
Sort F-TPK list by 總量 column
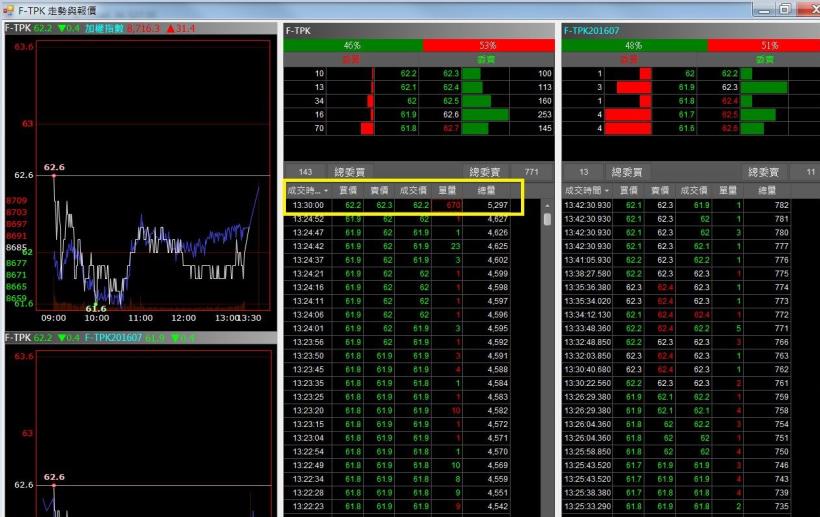pyautogui.click(x=488, y=189)
